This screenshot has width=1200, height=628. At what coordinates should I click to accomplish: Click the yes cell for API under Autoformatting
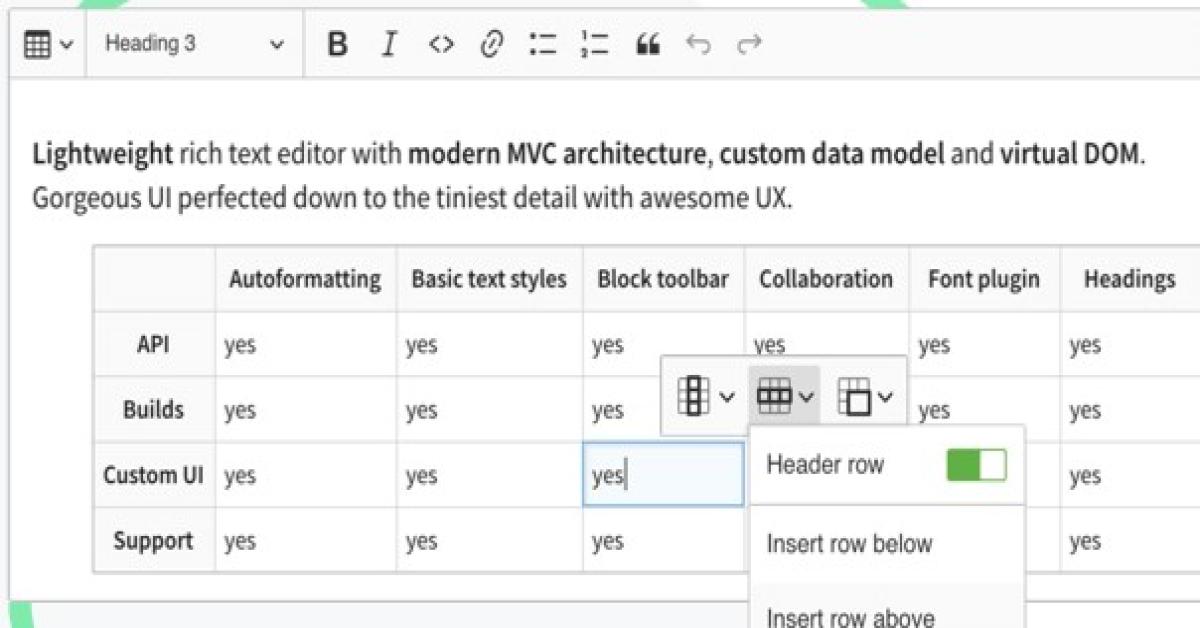(305, 345)
